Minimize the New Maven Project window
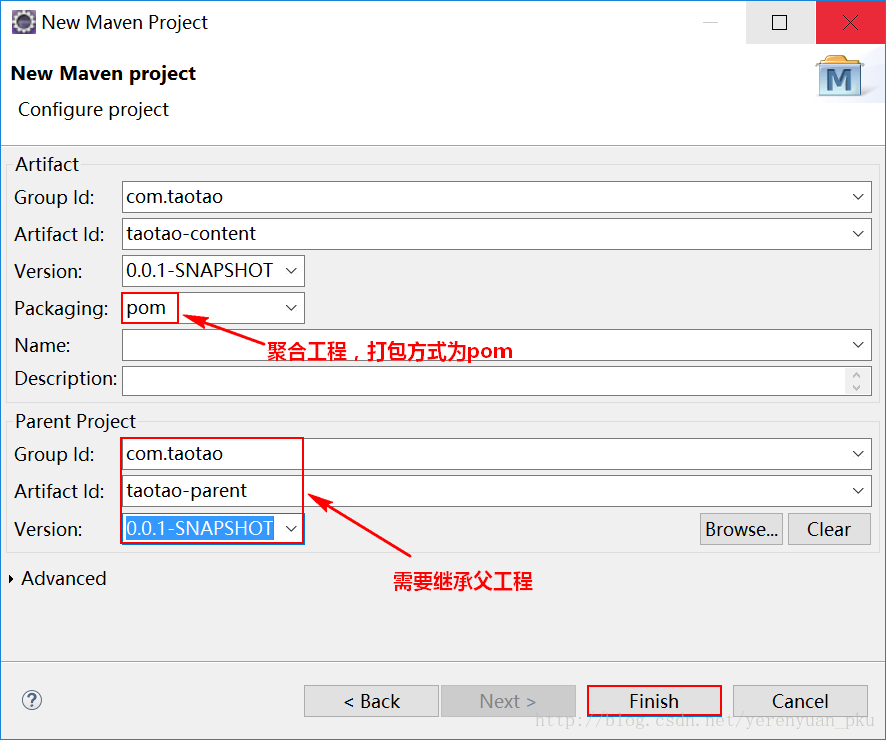The width and height of the screenshot is (886, 740). [710, 23]
